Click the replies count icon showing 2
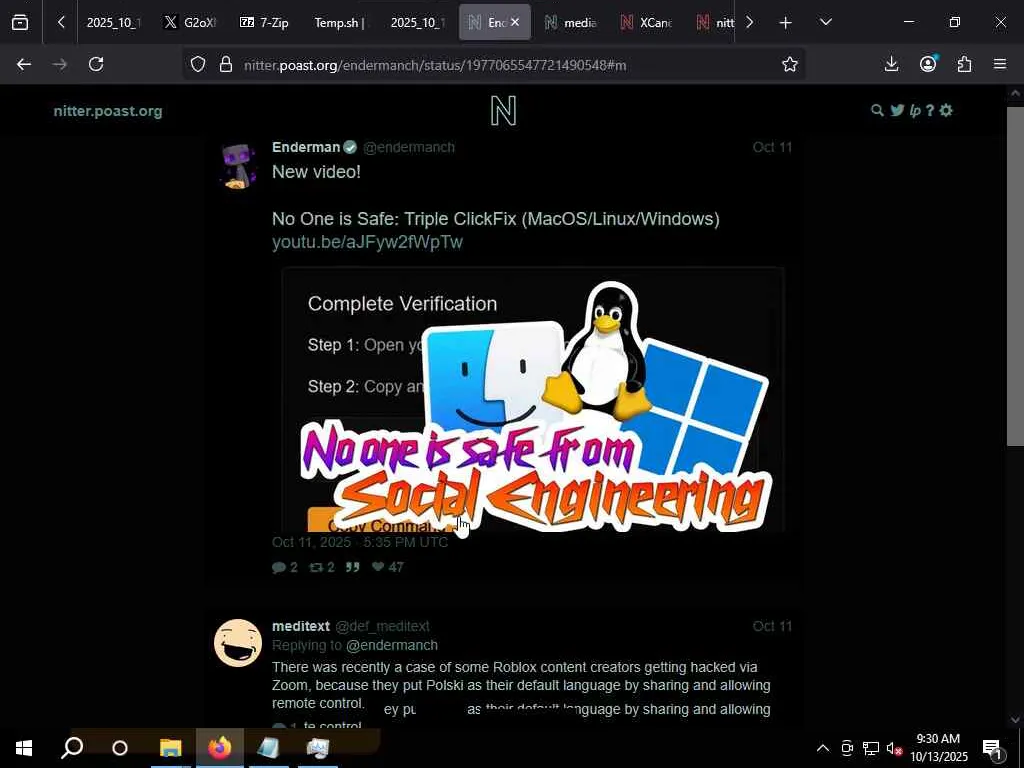The width and height of the screenshot is (1024, 768). click(285, 567)
